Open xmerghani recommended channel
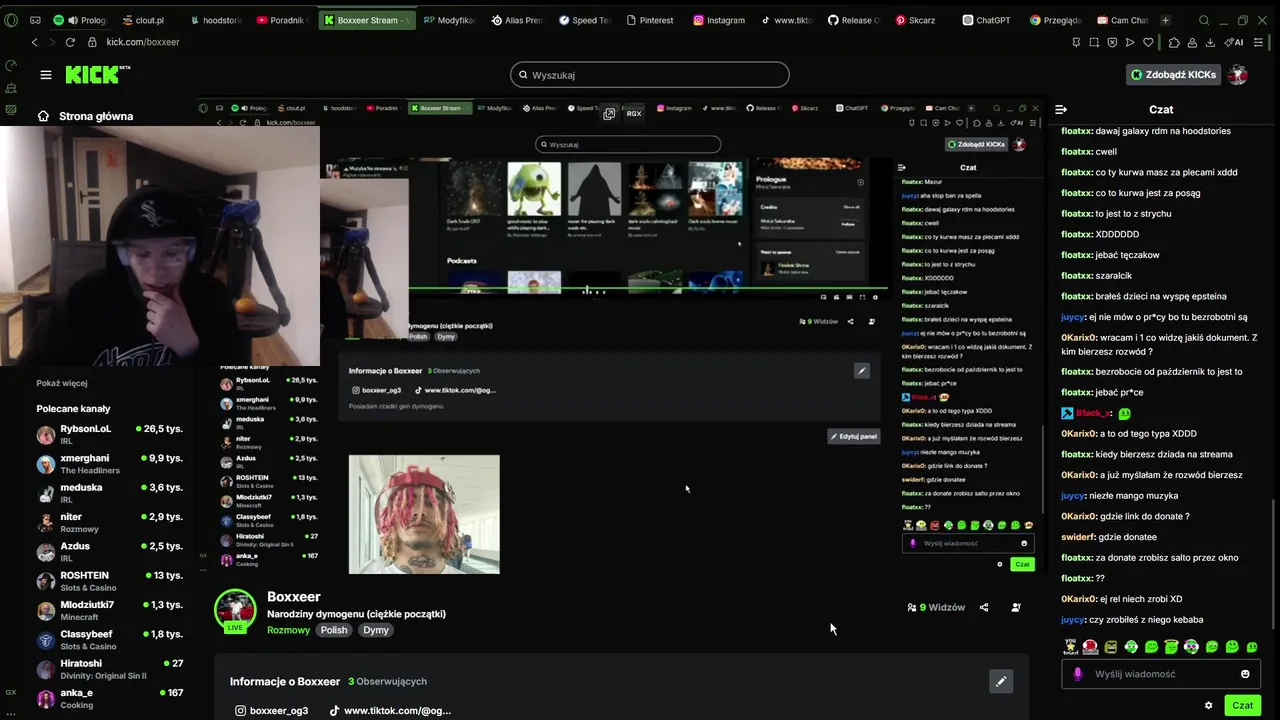This screenshot has height=720, width=1280. pyautogui.click(x=110, y=464)
